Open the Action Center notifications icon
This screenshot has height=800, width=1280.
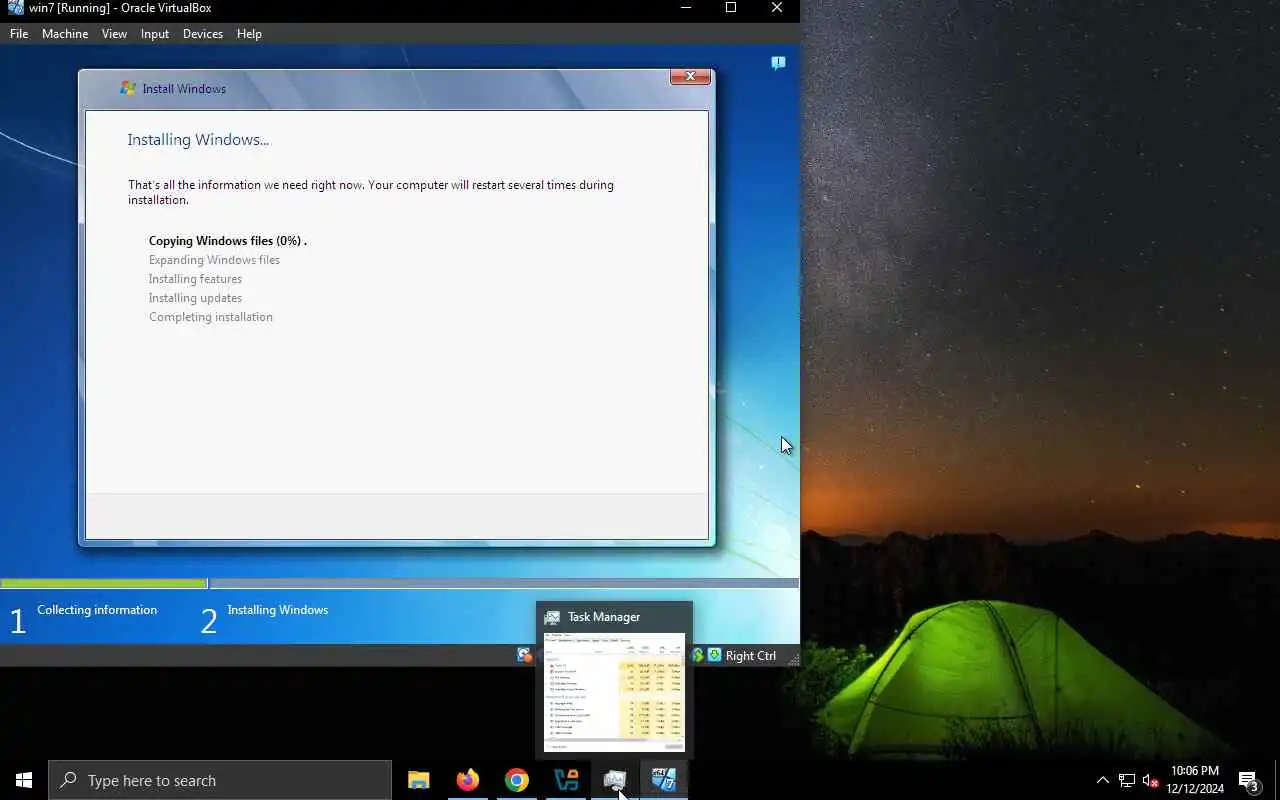pos(1249,780)
